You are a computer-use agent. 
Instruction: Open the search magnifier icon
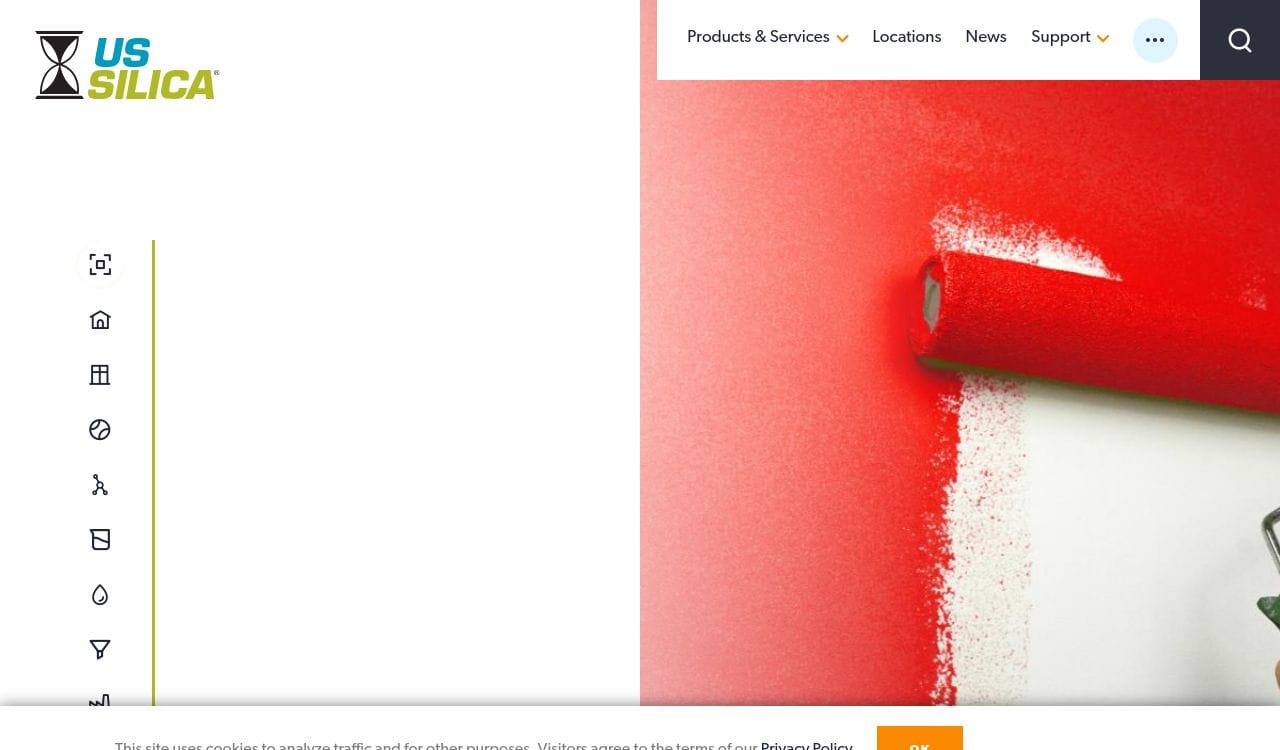point(1240,40)
